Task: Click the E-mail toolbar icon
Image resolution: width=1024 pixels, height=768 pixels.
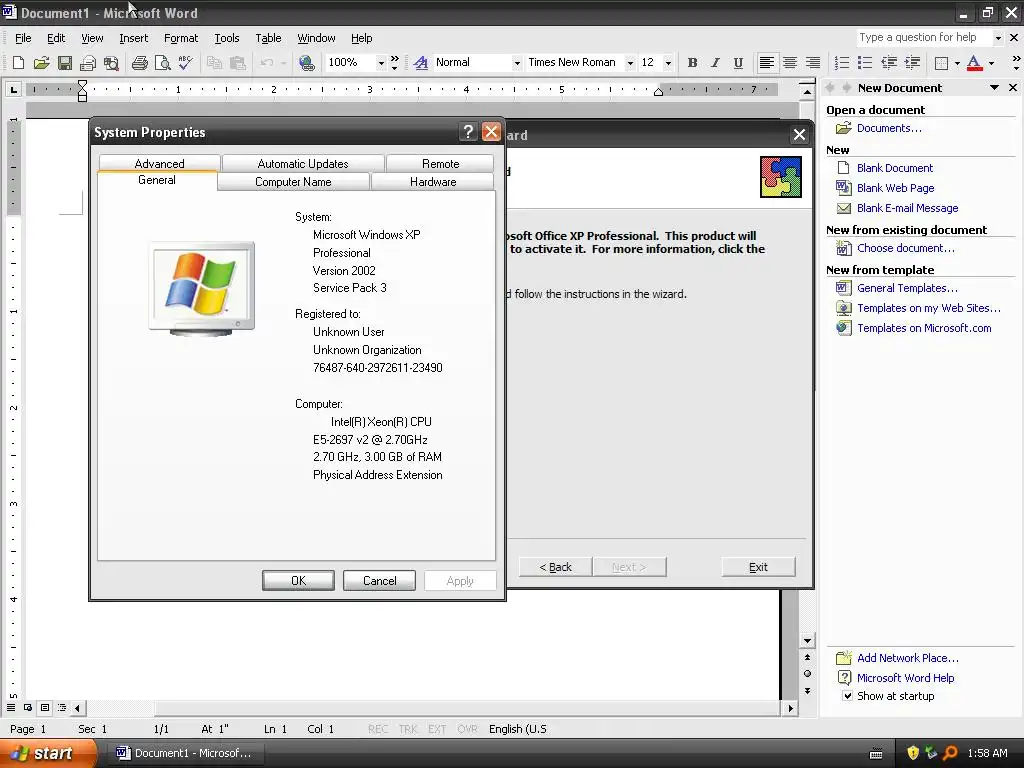Action: click(88, 63)
